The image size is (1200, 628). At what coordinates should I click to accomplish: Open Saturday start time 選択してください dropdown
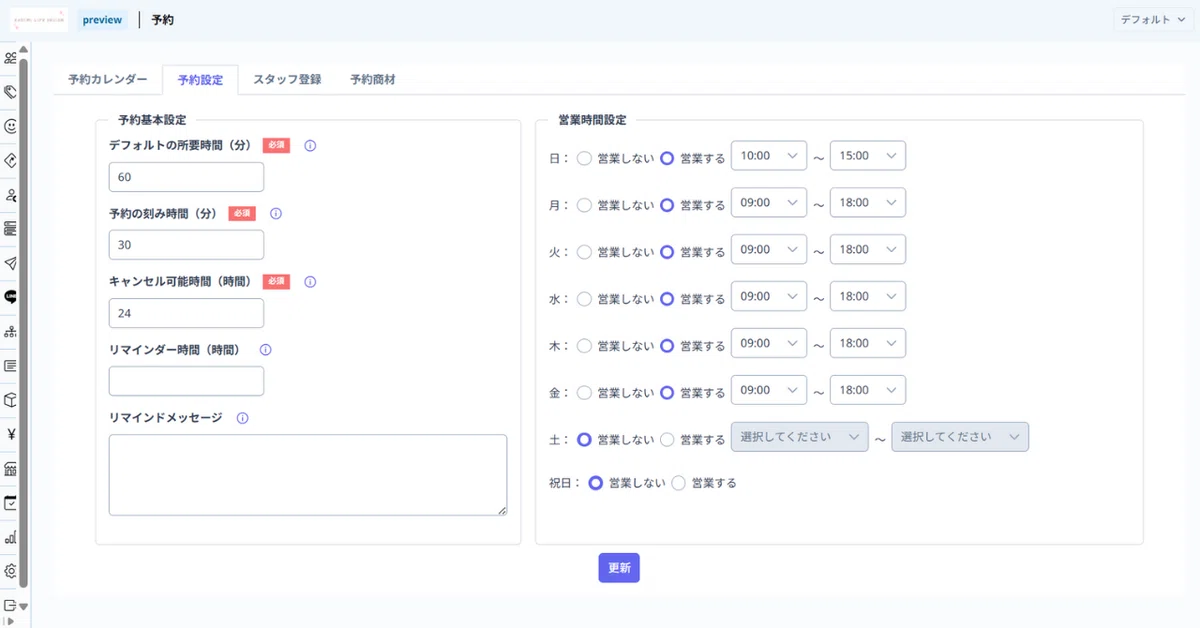[800, 437]
